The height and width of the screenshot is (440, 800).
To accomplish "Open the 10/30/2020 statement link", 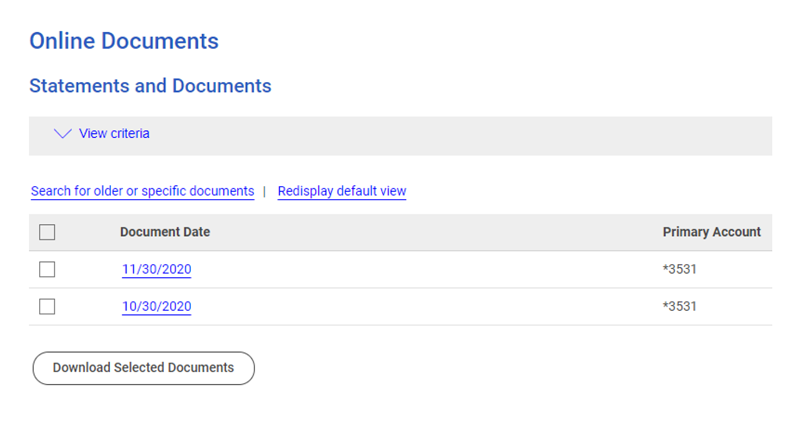I will point(156,307).
